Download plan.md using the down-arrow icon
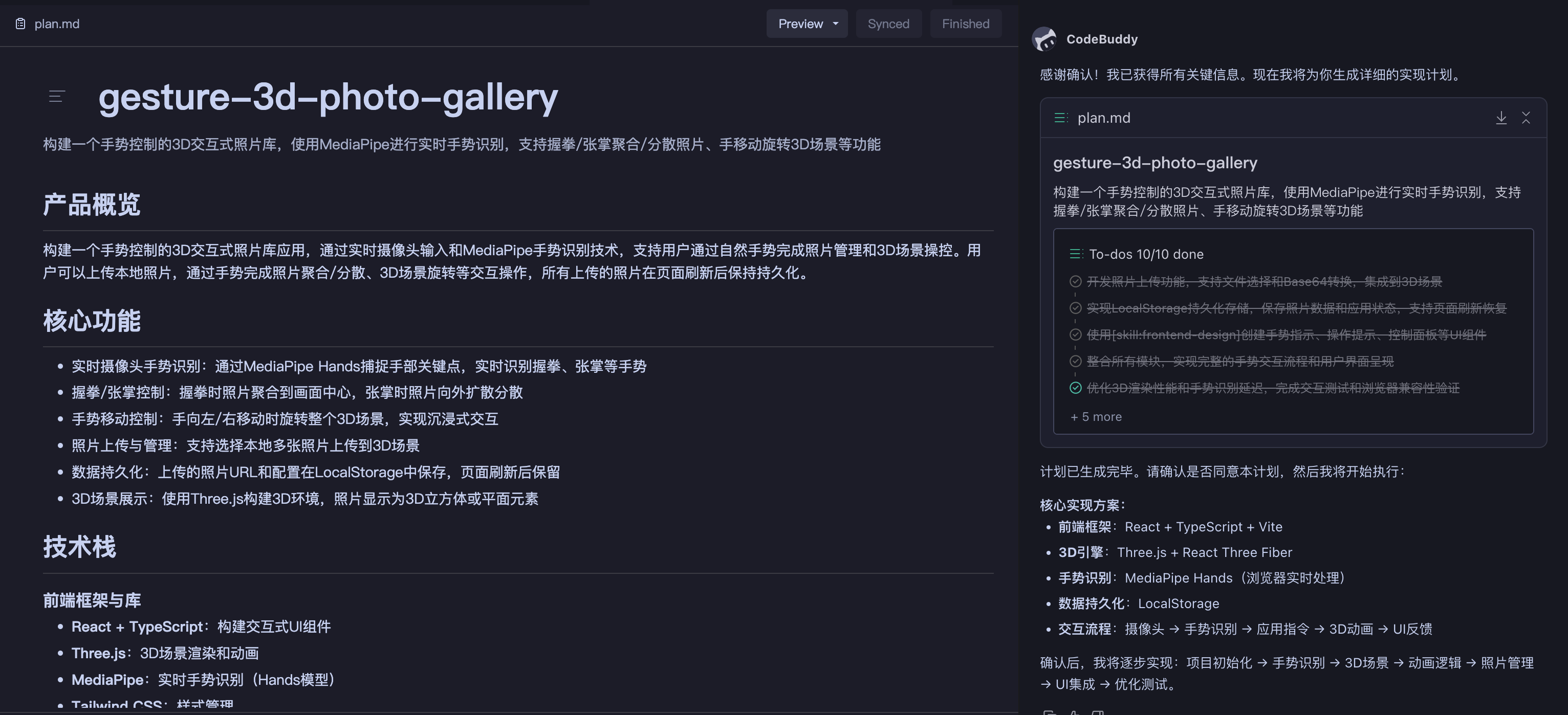This screenshot has height=715, width=1568. 1501,118
